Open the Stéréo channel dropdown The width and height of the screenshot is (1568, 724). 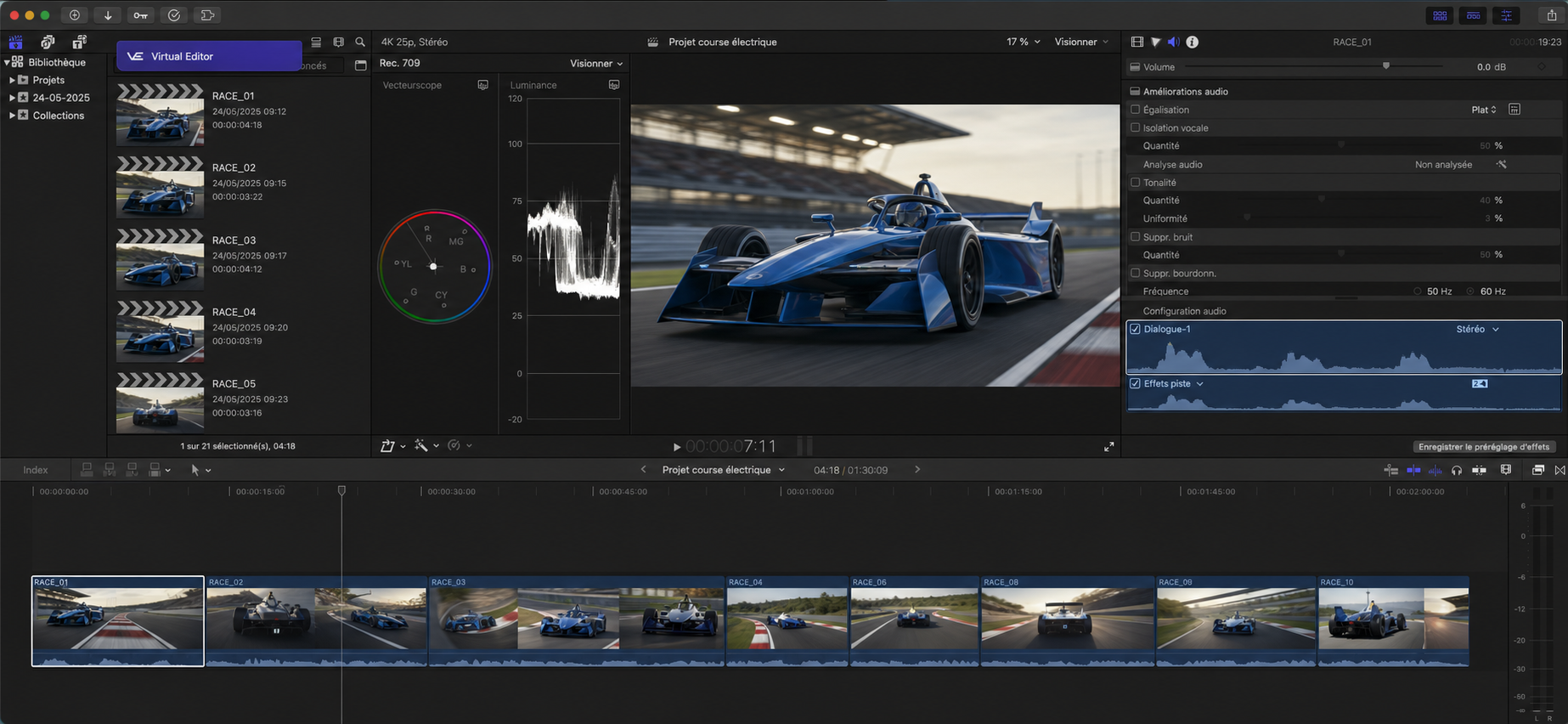pyautogui.click(x=1477, y=329)
